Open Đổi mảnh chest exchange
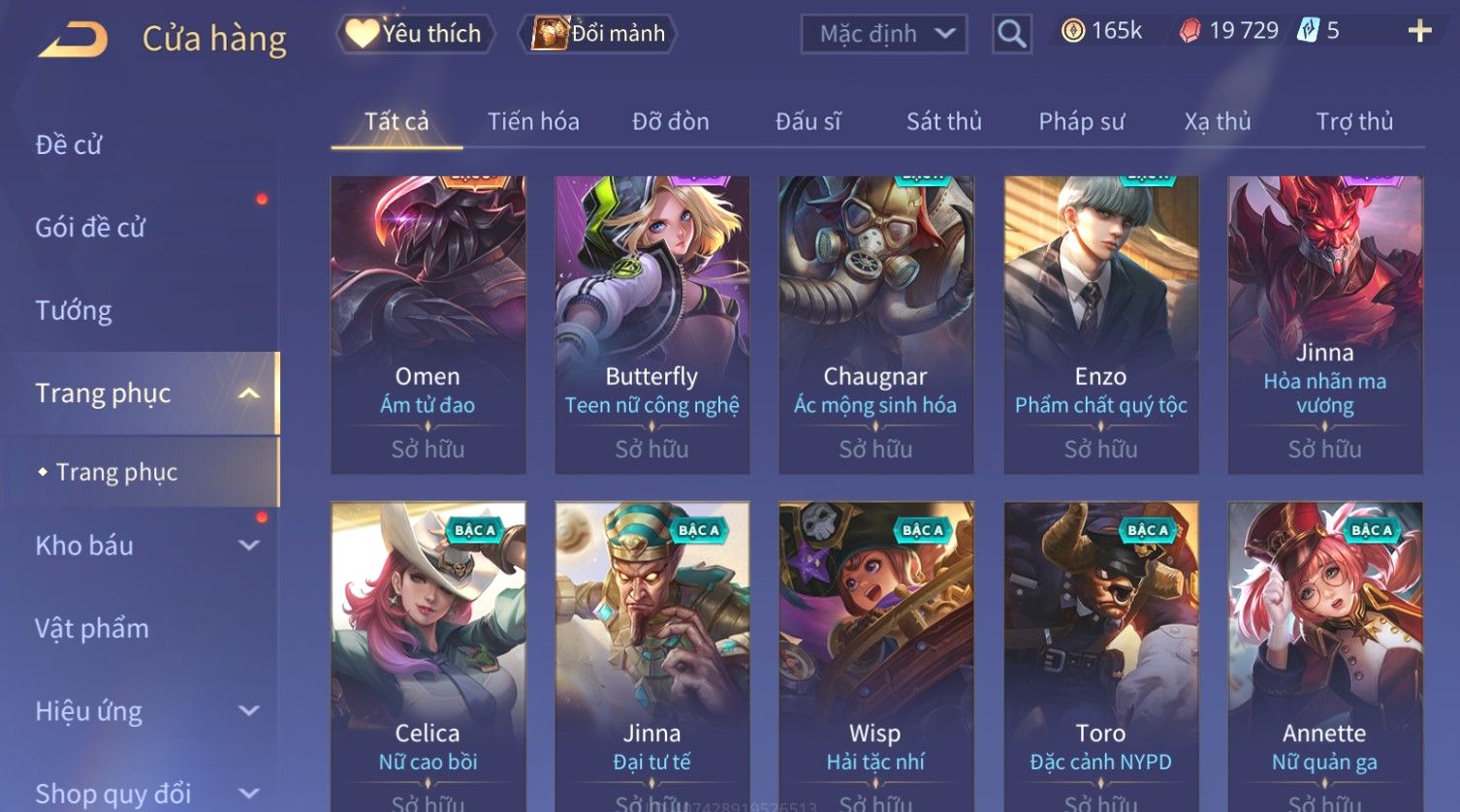The image size is (1460, 812). (600, 34)
